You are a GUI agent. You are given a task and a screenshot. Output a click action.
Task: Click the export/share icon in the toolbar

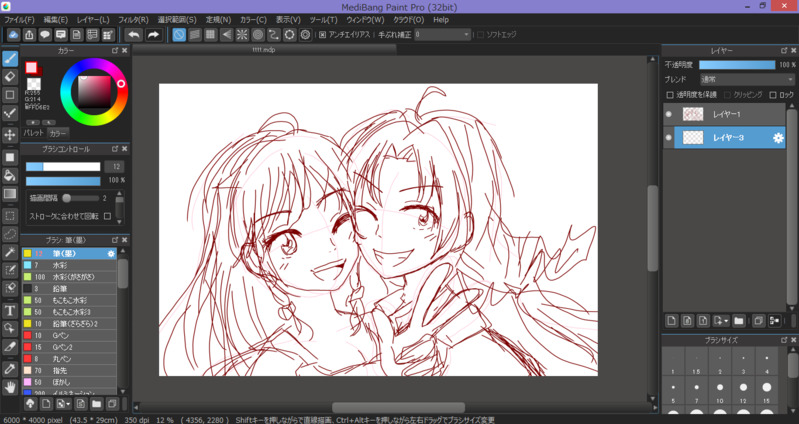pos(29,35)
